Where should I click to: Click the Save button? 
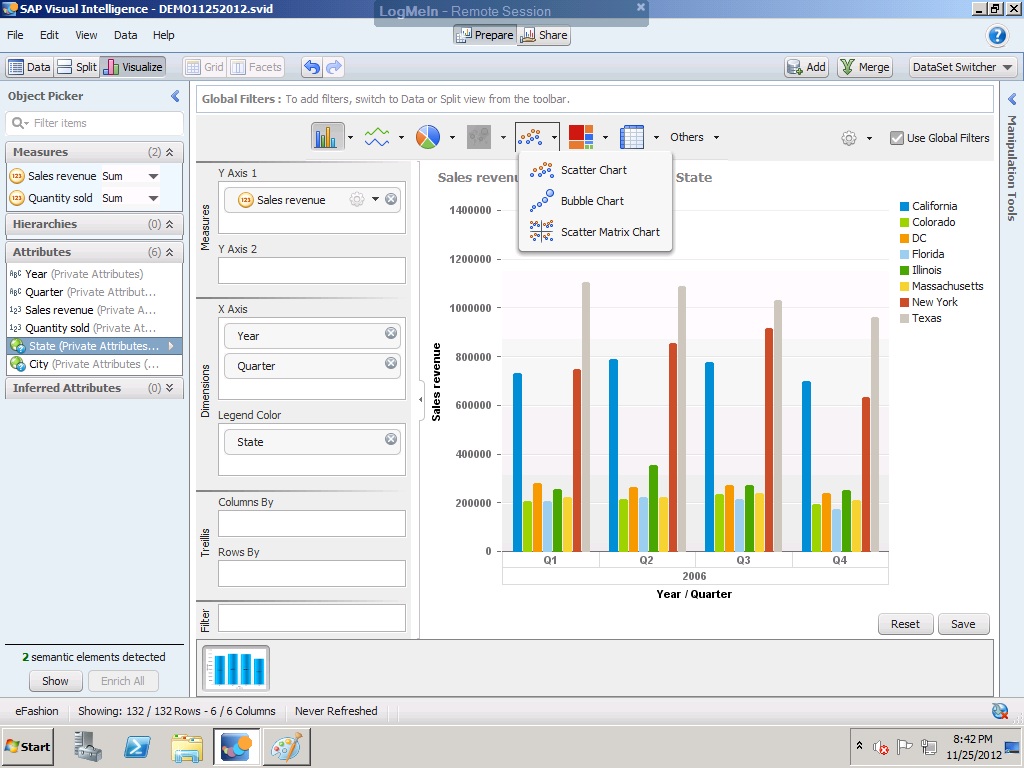click(963, 624)
